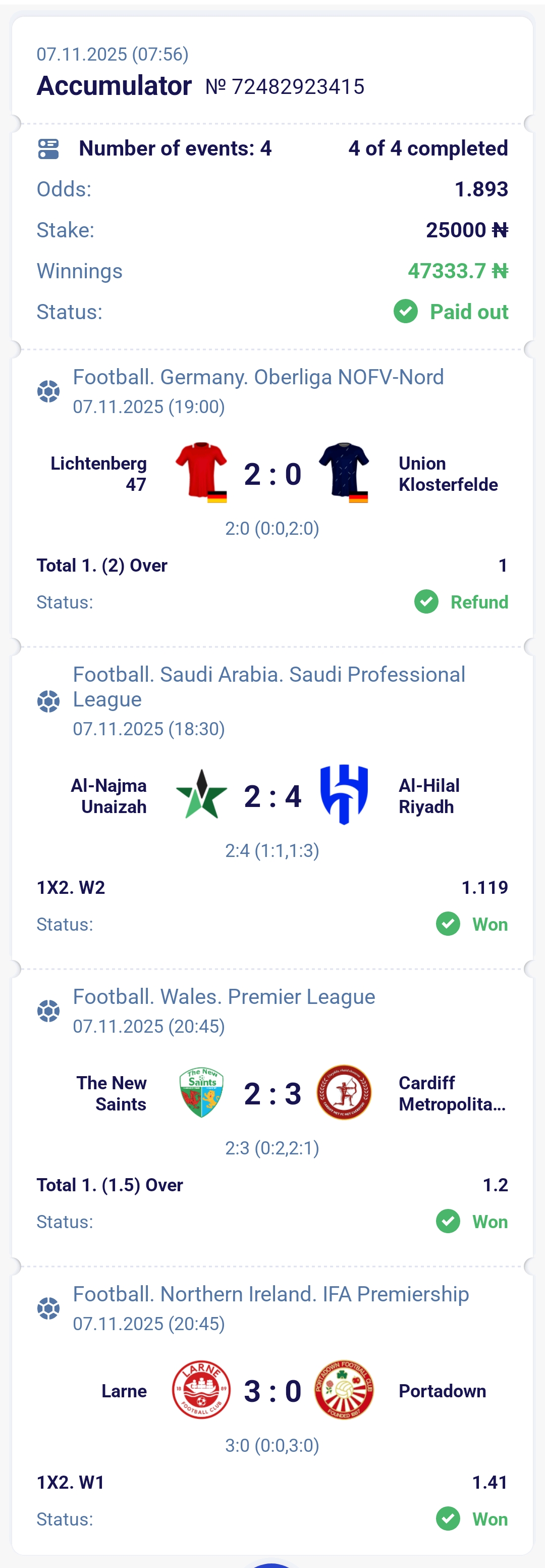This screenshot has width=545, height=1568.
Task: Click the 47333.7 winnings amount
Action: coord(457,271)
